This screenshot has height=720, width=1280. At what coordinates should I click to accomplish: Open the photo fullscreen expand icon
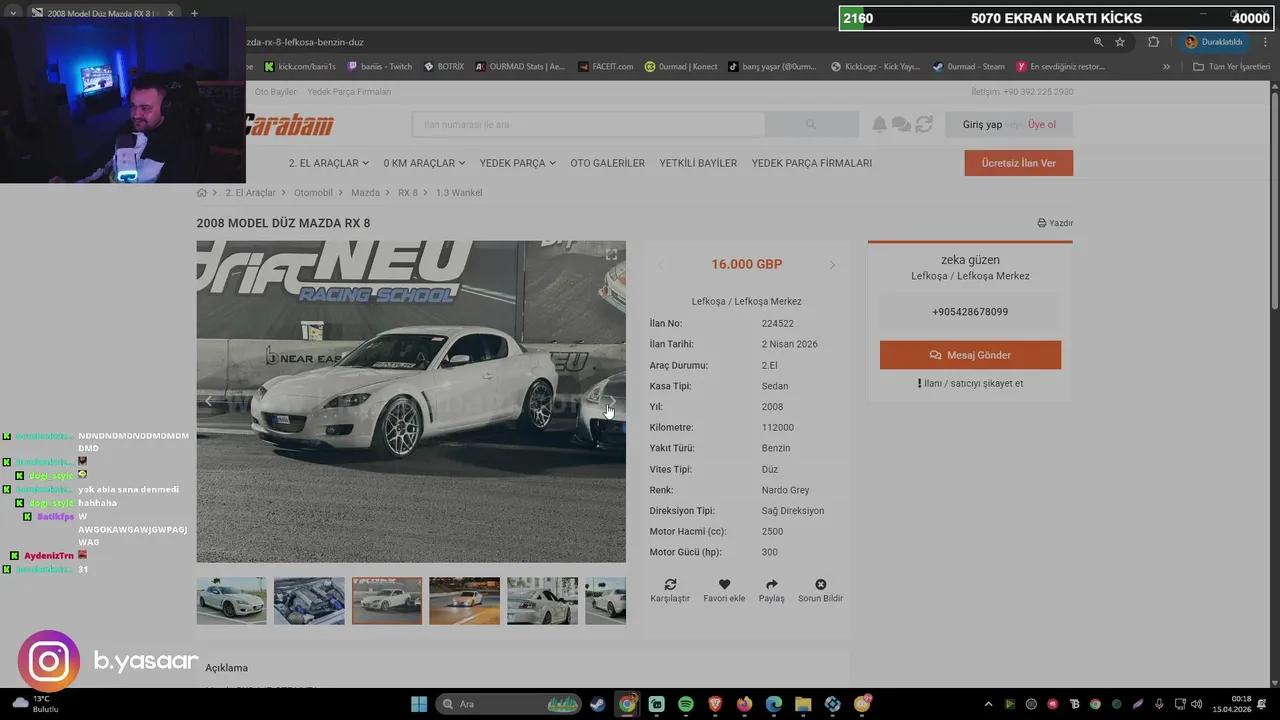tap(611, 255)
